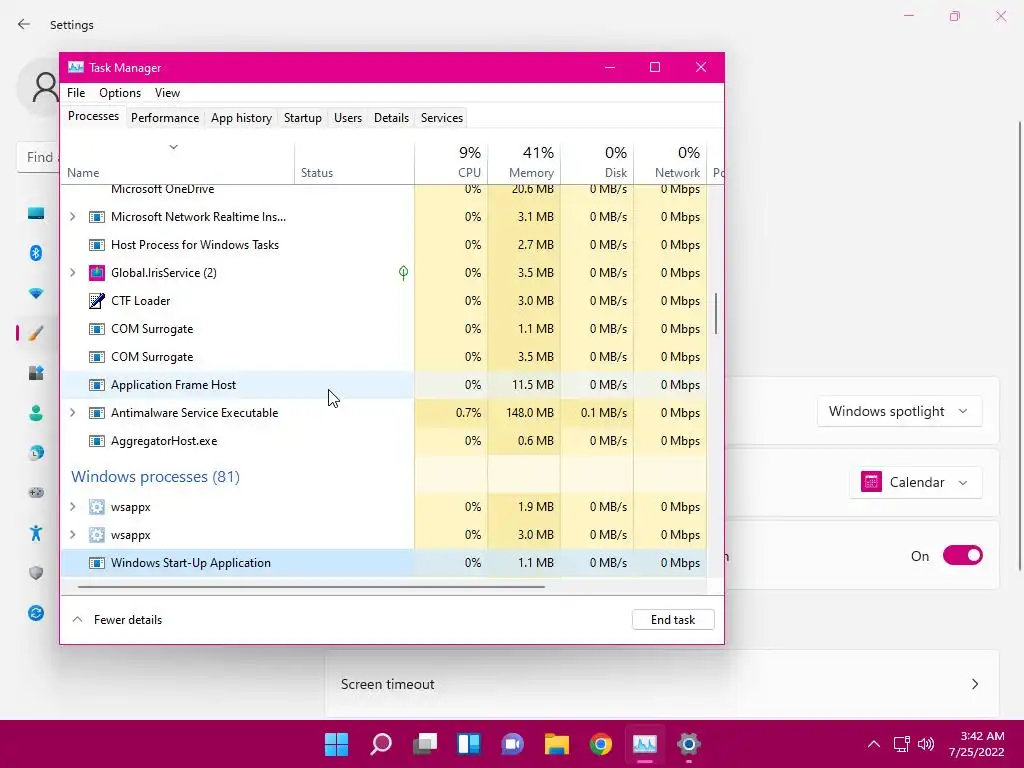
Task: Click the Windows processes (81) group header
Action: (155, 477)
